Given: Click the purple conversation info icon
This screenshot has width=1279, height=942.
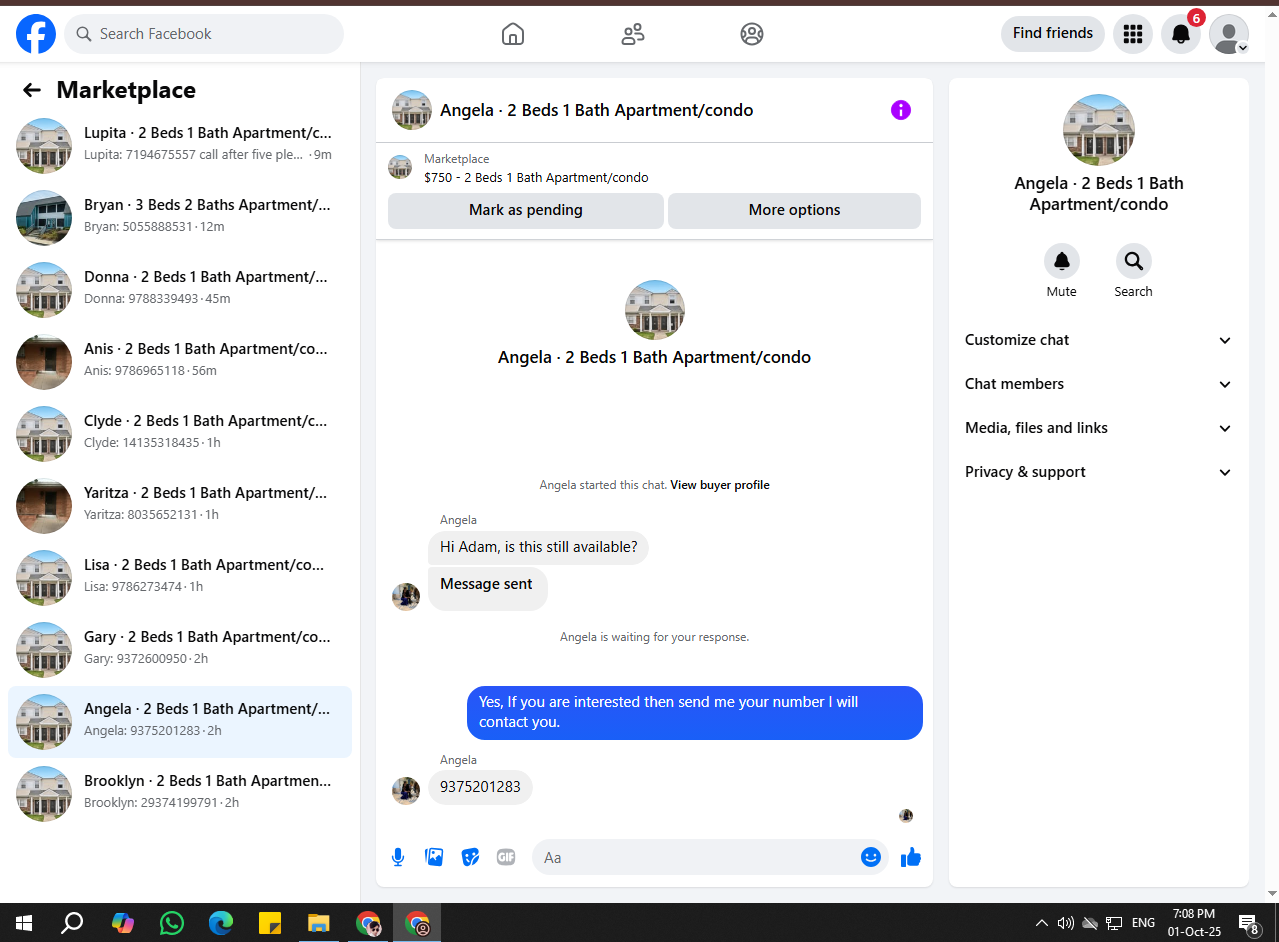Looking at the screenshot, I should (x=901, y=110).
